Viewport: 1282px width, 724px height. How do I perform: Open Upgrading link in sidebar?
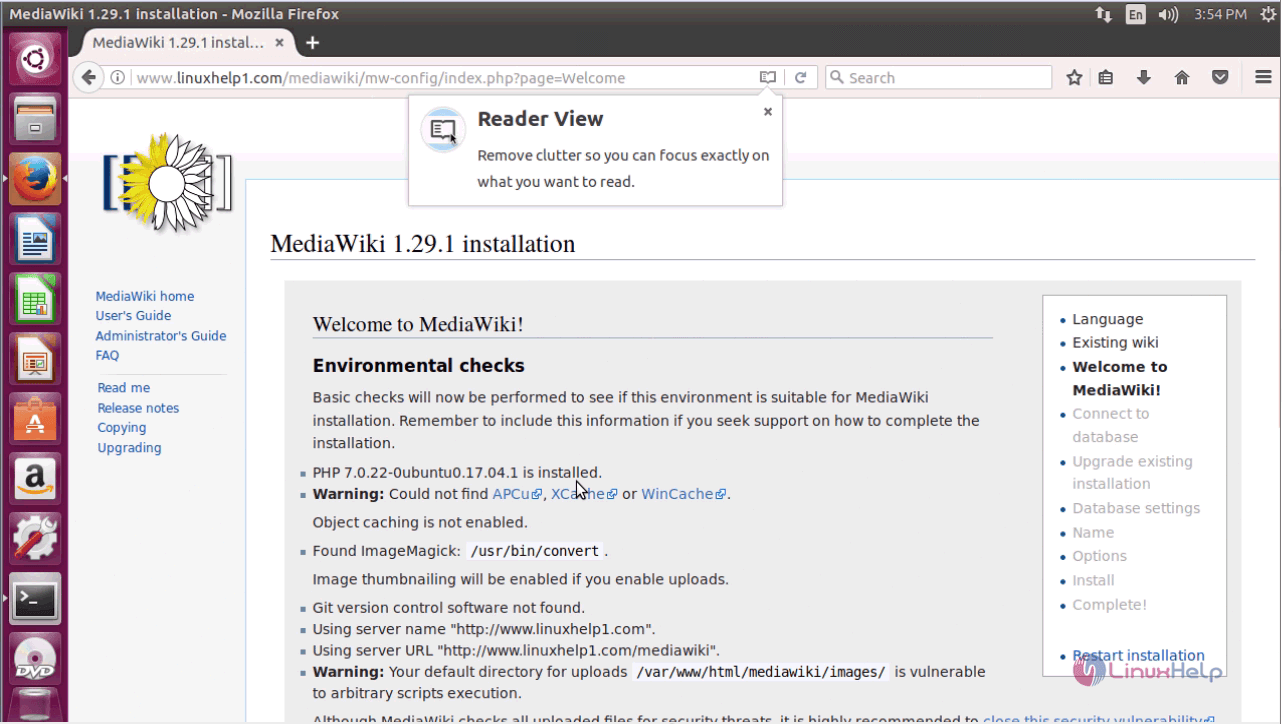[x=129, y=448]
